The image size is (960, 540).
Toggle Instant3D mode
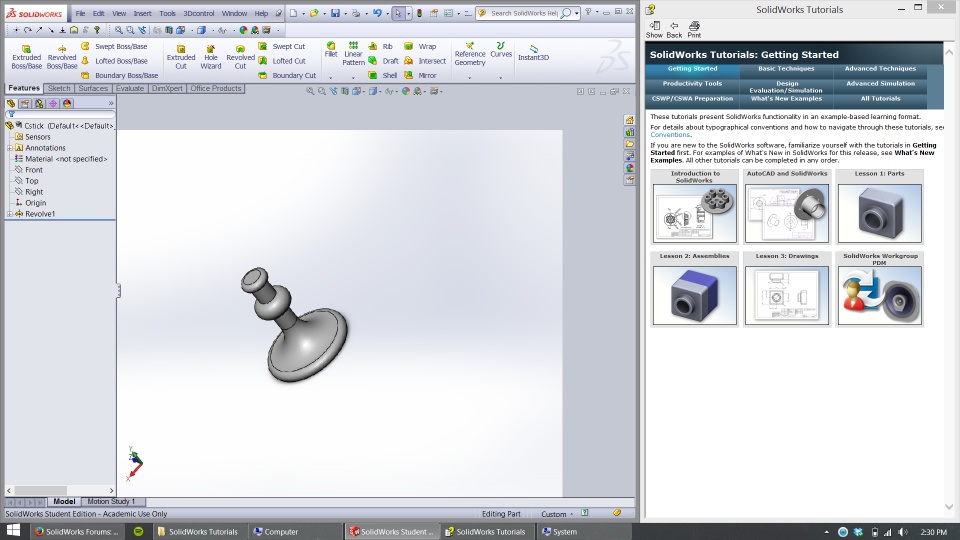coord(533,53)
